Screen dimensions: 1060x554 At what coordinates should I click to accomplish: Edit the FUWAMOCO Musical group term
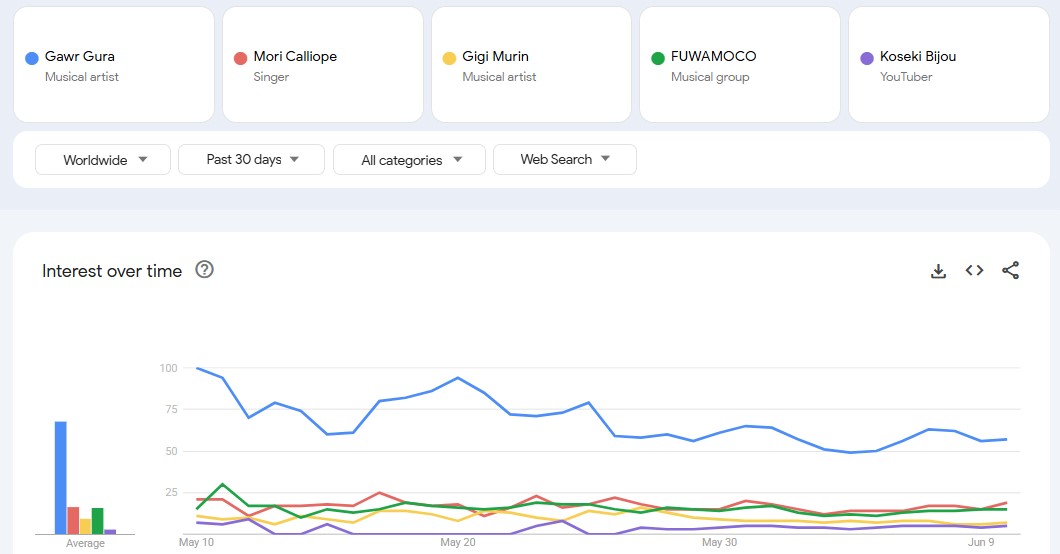click(x=739, y=65)
